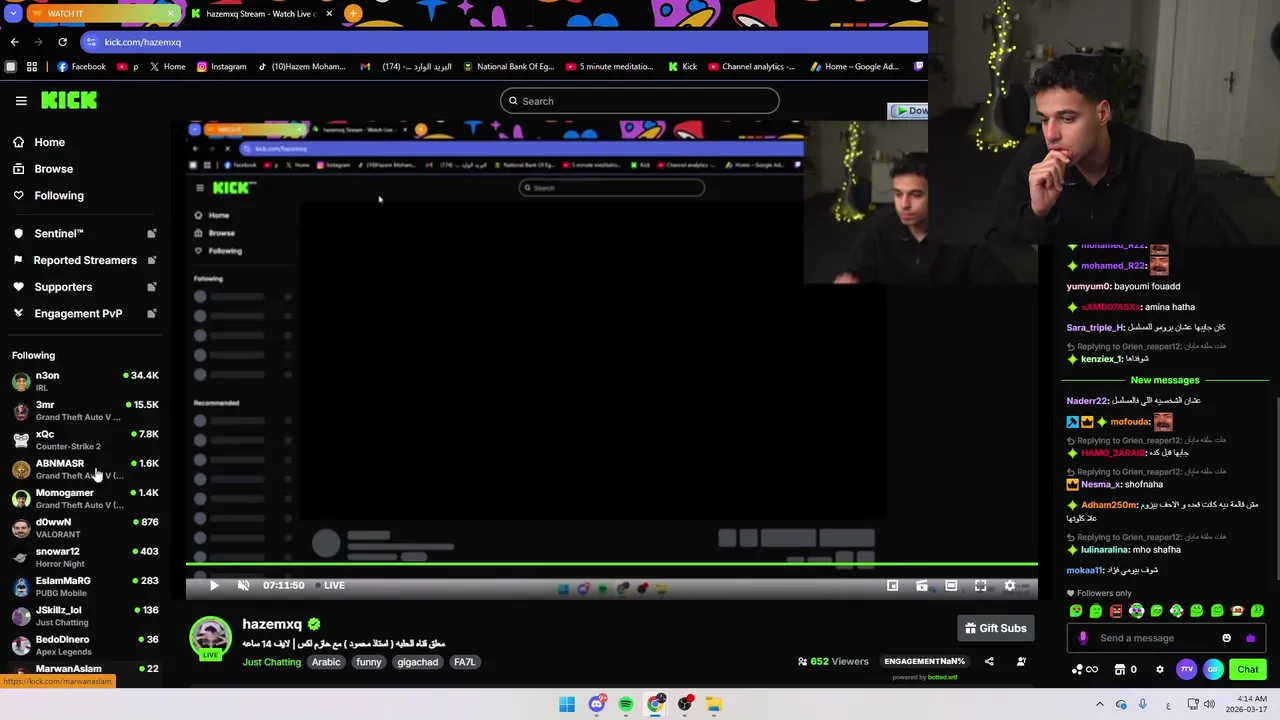
Task: Insert the red angry emote from quick emotes
Action: [x=1116, y=611]
